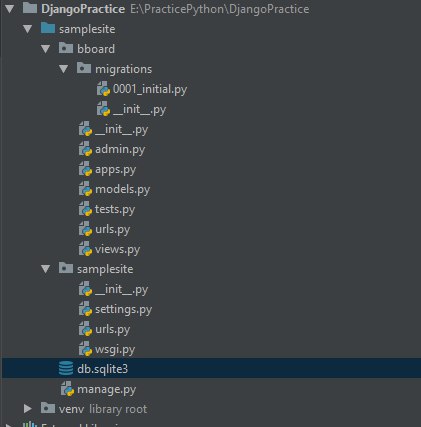Image resolution: width=421 pixels, height=427 pixels.
Task: Select the db.sqlite3 file name
Action: [x=103, y=369]
